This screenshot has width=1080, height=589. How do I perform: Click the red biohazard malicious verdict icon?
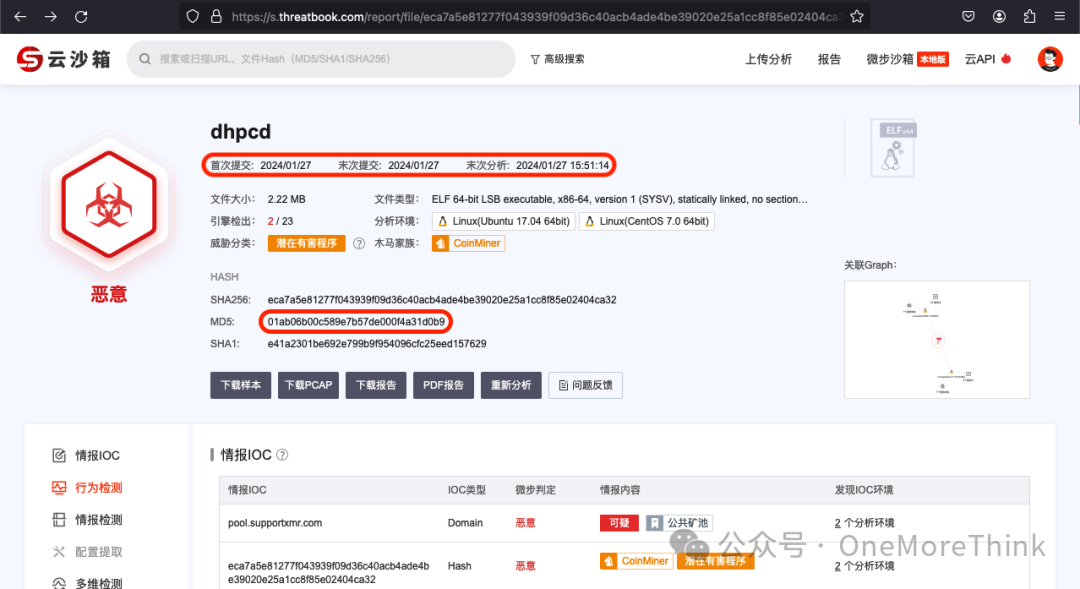(x=109, y=205)
